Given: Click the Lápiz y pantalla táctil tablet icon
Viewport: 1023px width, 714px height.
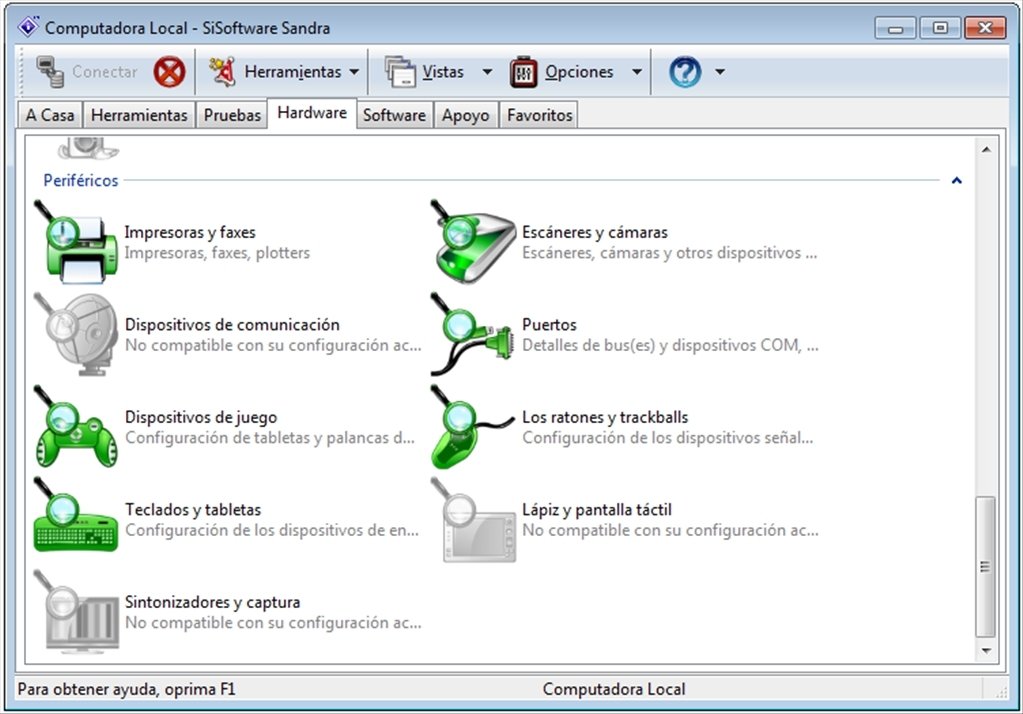Looking at the screenshot, I should 473,520.
